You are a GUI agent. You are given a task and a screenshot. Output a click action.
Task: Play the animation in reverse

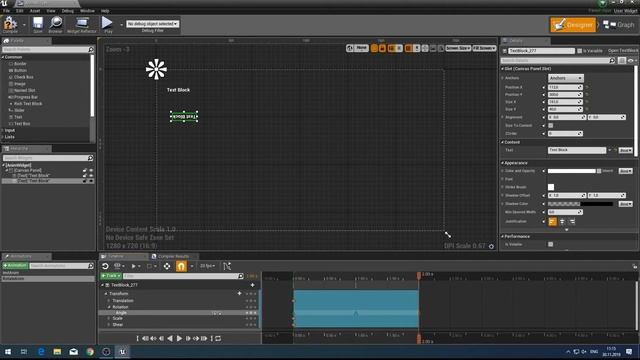(x=170, y=338)
